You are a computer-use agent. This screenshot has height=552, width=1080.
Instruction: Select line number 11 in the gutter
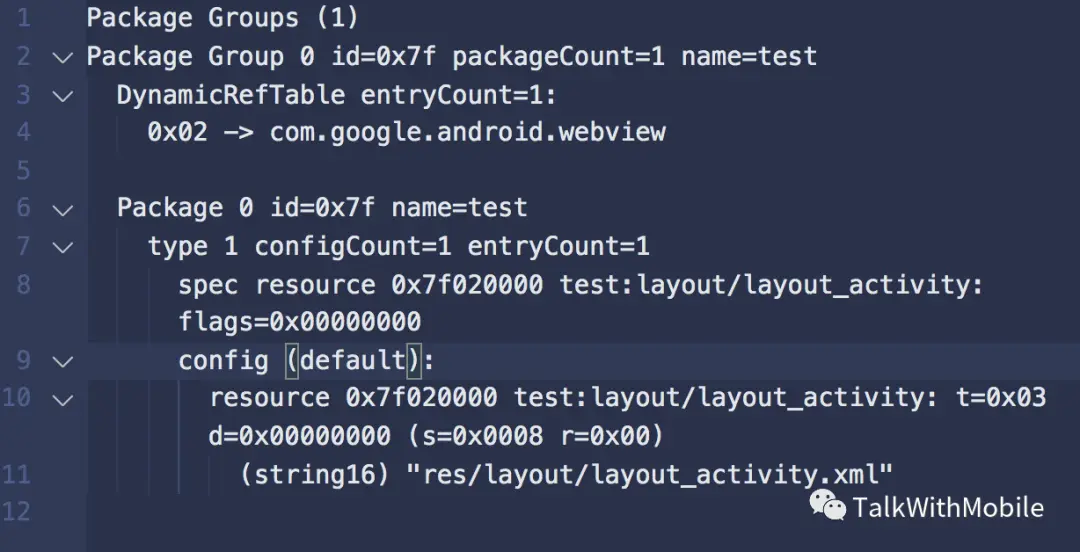pos(17,473)
